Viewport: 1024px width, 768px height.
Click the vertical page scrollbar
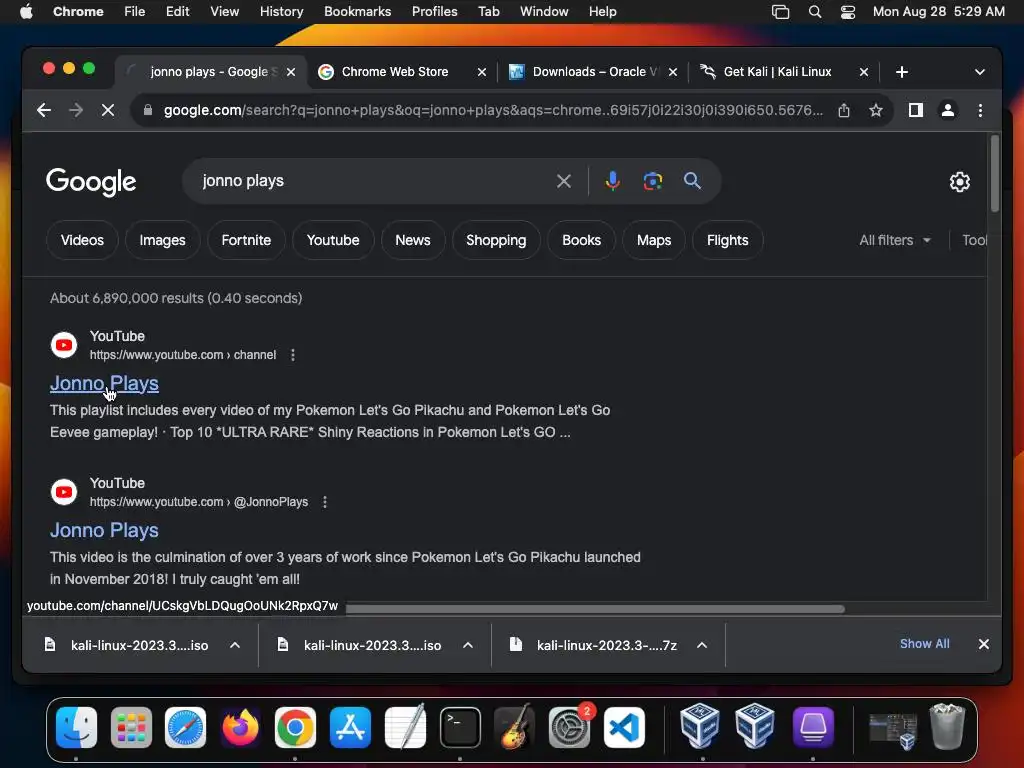995,174
